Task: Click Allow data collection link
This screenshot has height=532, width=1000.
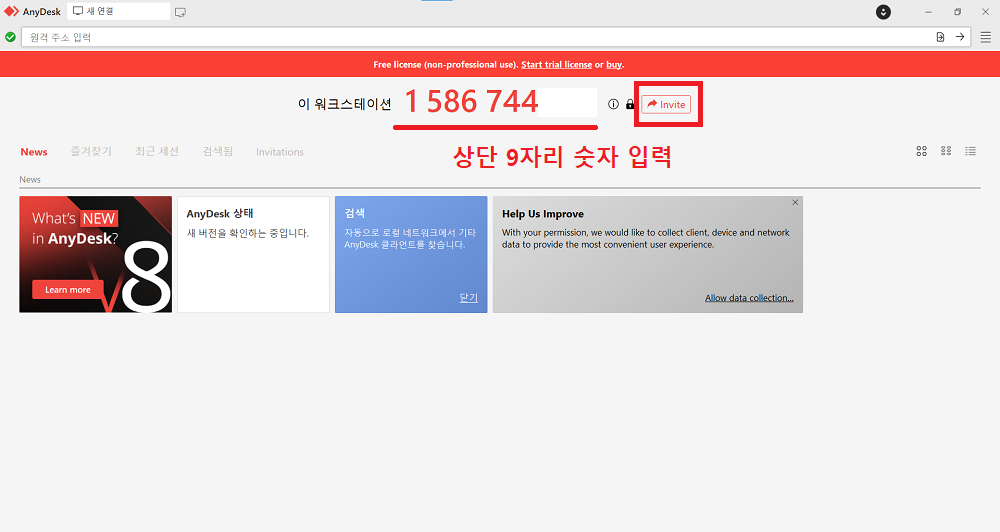Action: pyautogui.click(x=749, y=298)
